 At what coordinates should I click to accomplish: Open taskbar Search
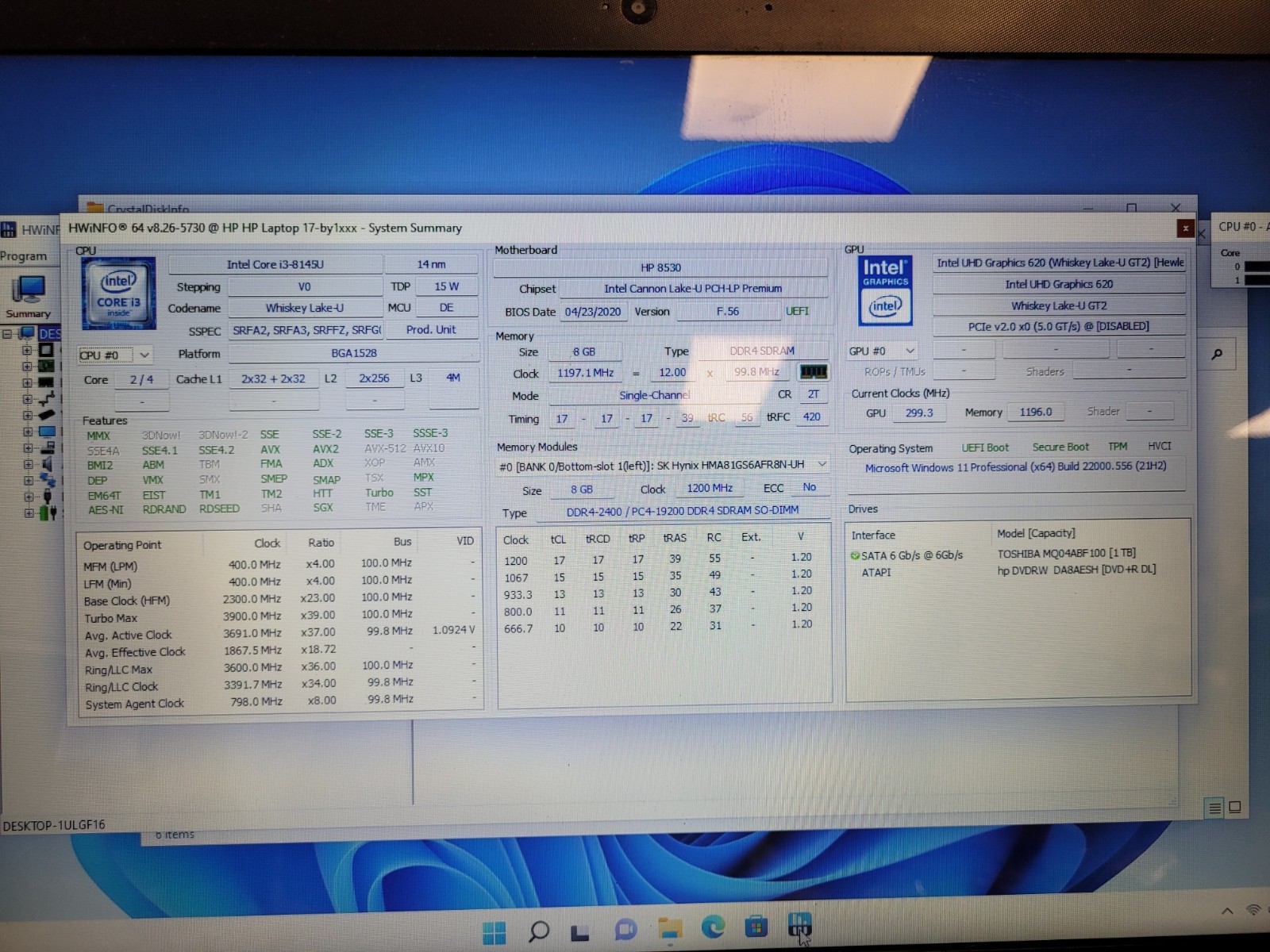pos(539,931)
